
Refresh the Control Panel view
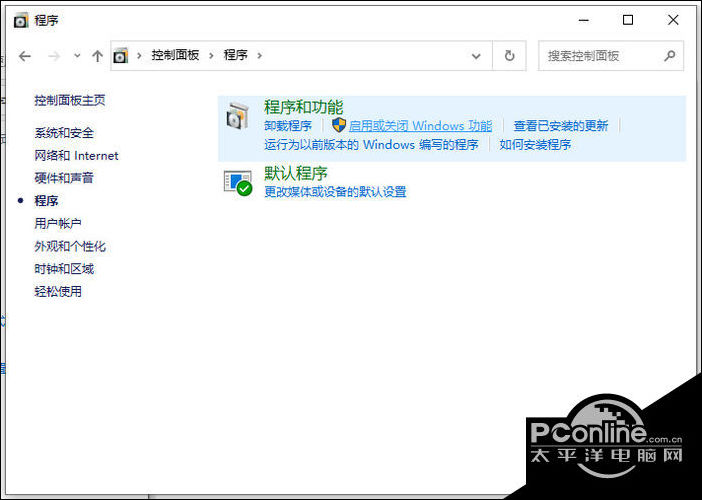[x=509, y=56]
